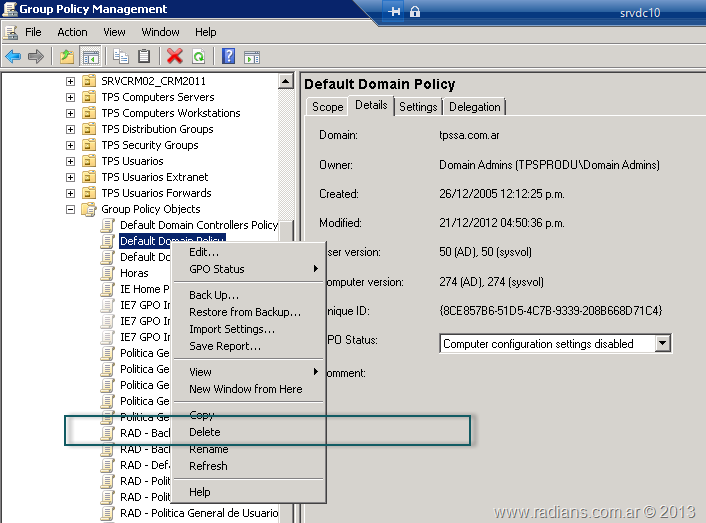706x523 pixels.
Task: Select Default Domain Controllers Policy in tree
Action: tap(198, 225)
